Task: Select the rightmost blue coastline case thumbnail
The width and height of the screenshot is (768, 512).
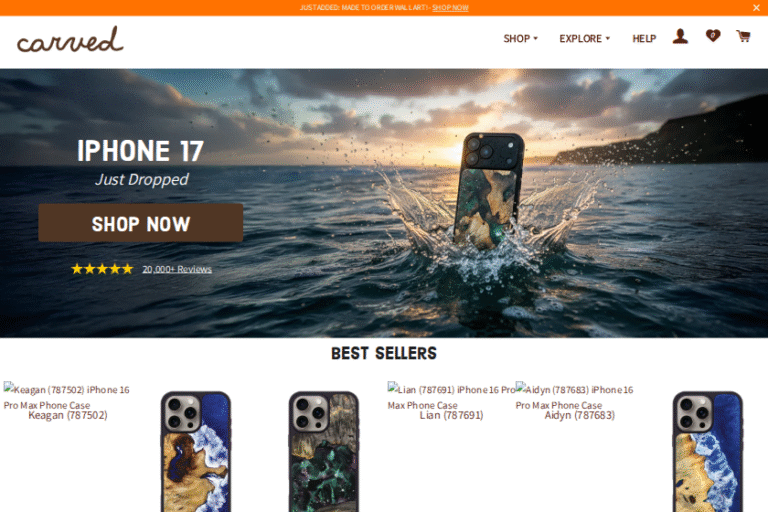Action: 708,452
